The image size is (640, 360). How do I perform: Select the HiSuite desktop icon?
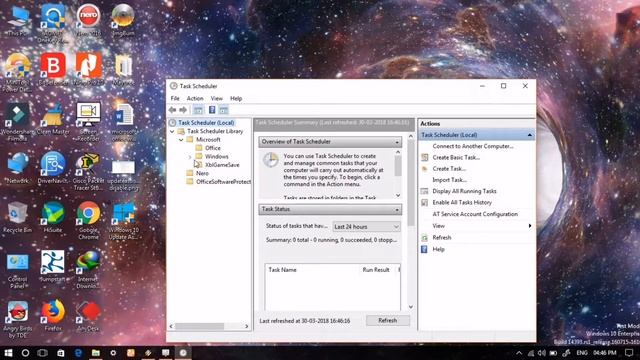click(53, 217)
